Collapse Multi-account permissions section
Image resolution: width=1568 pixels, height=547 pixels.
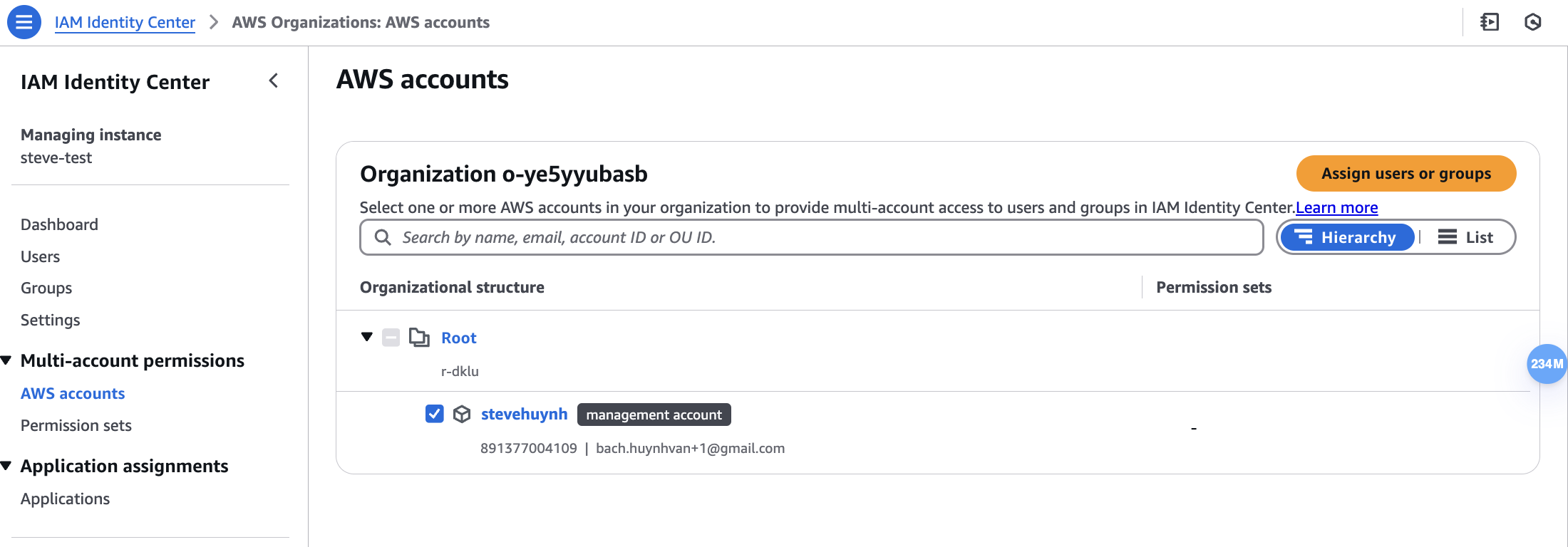click(6, 360)
